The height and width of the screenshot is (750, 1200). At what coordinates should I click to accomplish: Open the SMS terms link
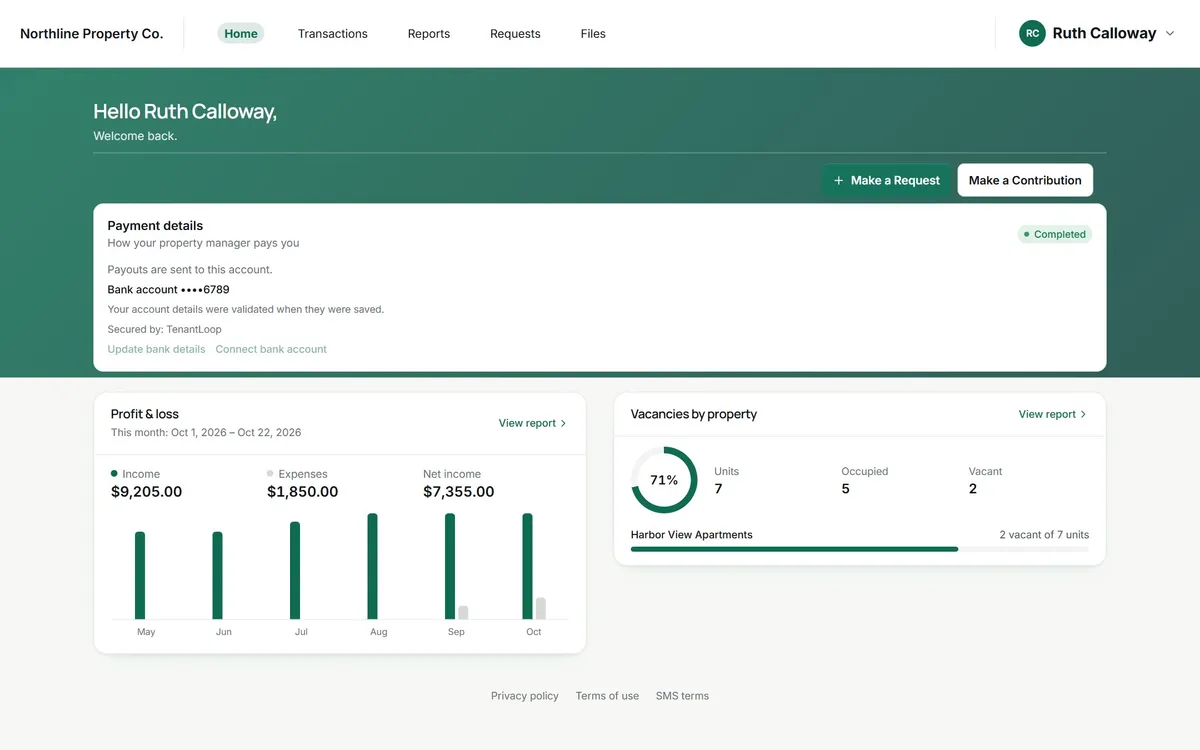click(682, 696)
